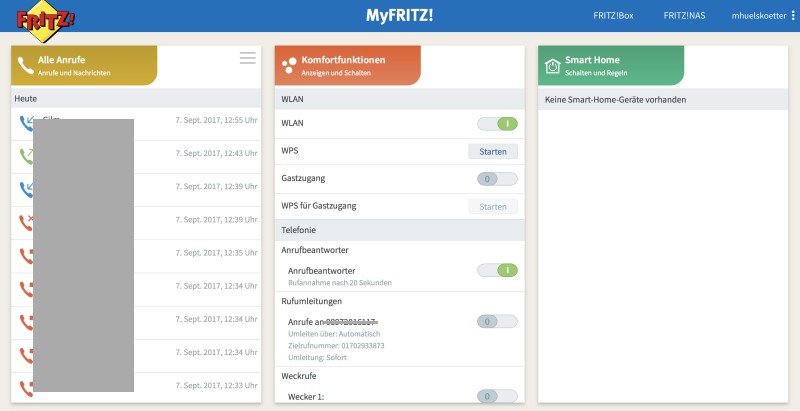Screen dimensions: 800x411
Task: Click Umleitung: Sofort text
Action: [x=317, y=357]
